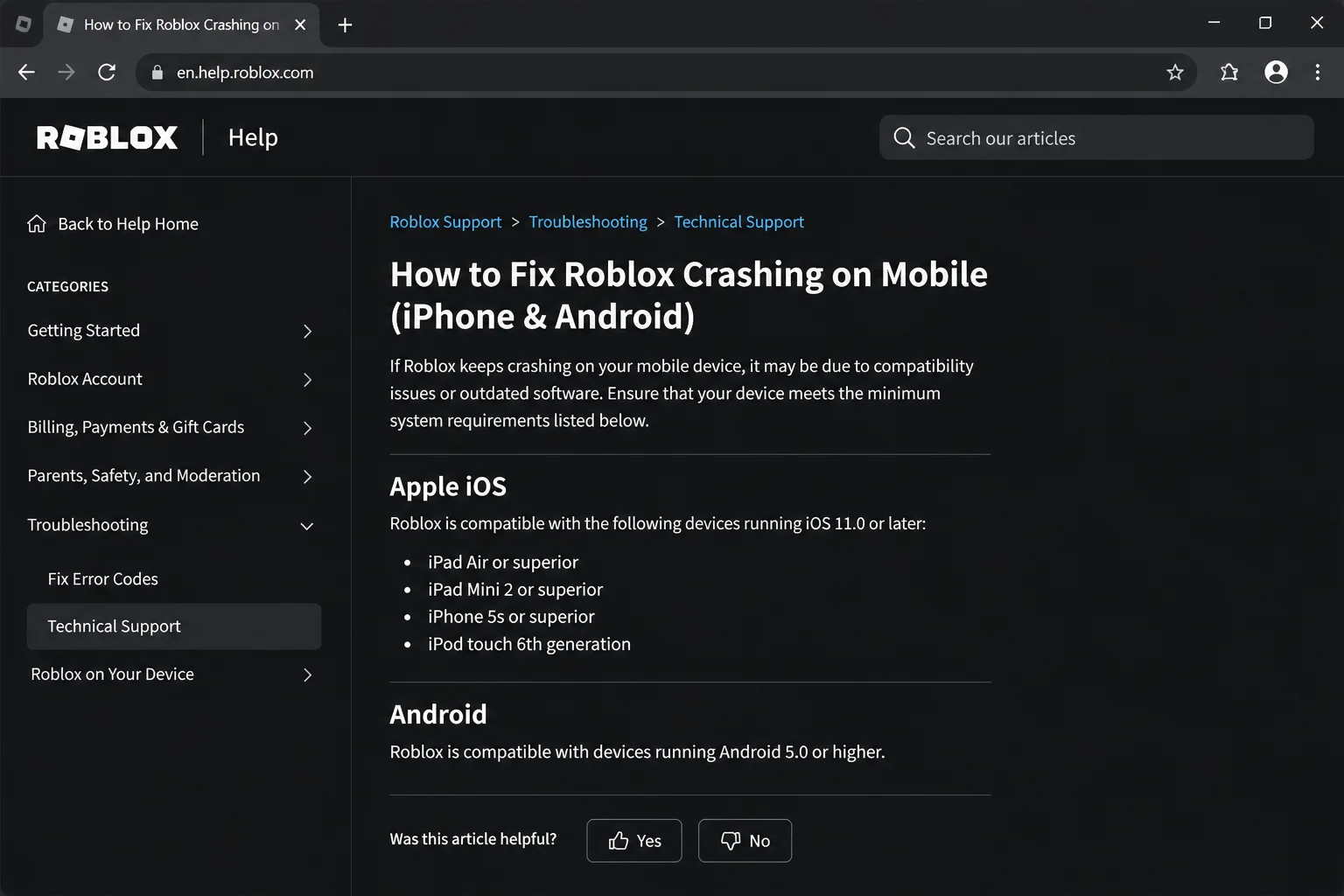Expand Getting Started chevron

point(307,332)
